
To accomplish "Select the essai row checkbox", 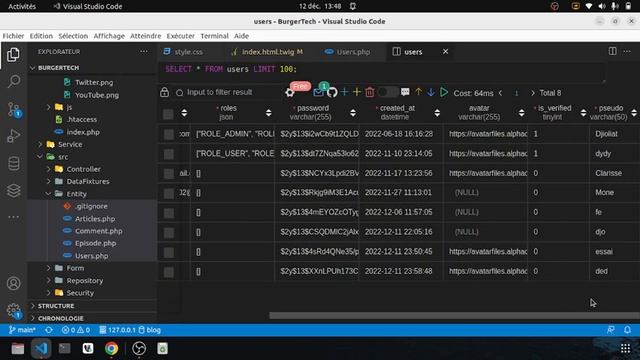I will click(x=169, y=252).
